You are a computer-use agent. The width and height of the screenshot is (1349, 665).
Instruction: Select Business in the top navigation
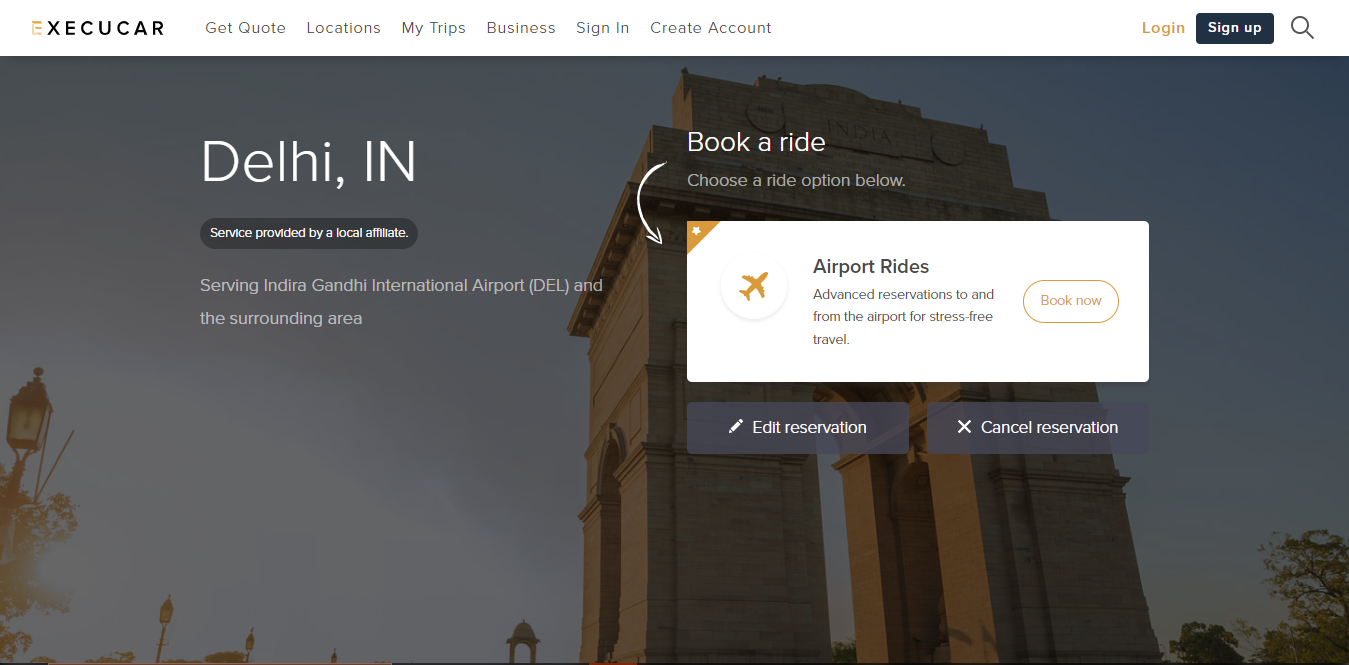[521, 28]
